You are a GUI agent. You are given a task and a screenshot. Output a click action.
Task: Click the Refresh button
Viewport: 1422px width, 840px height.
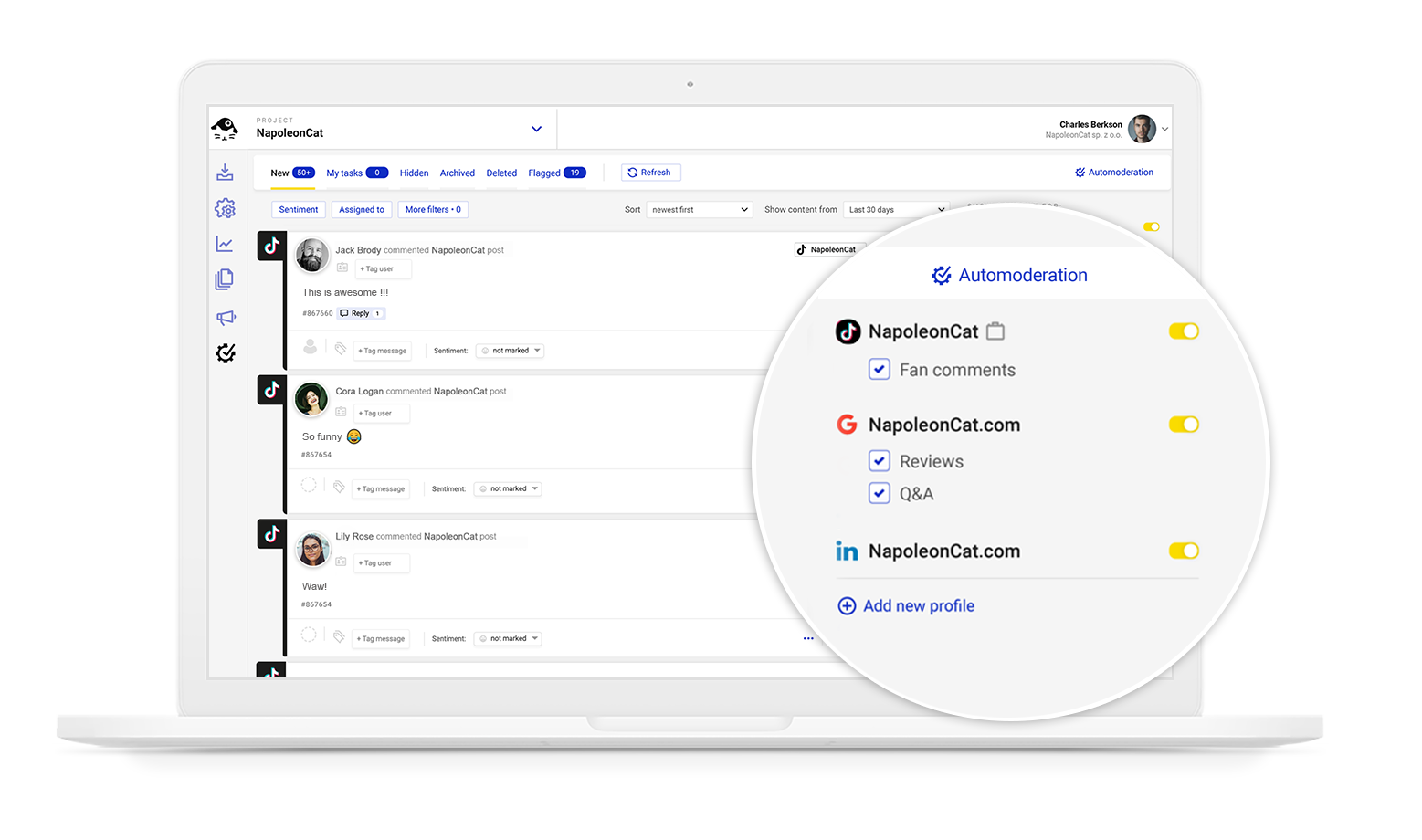coord(651,173)
